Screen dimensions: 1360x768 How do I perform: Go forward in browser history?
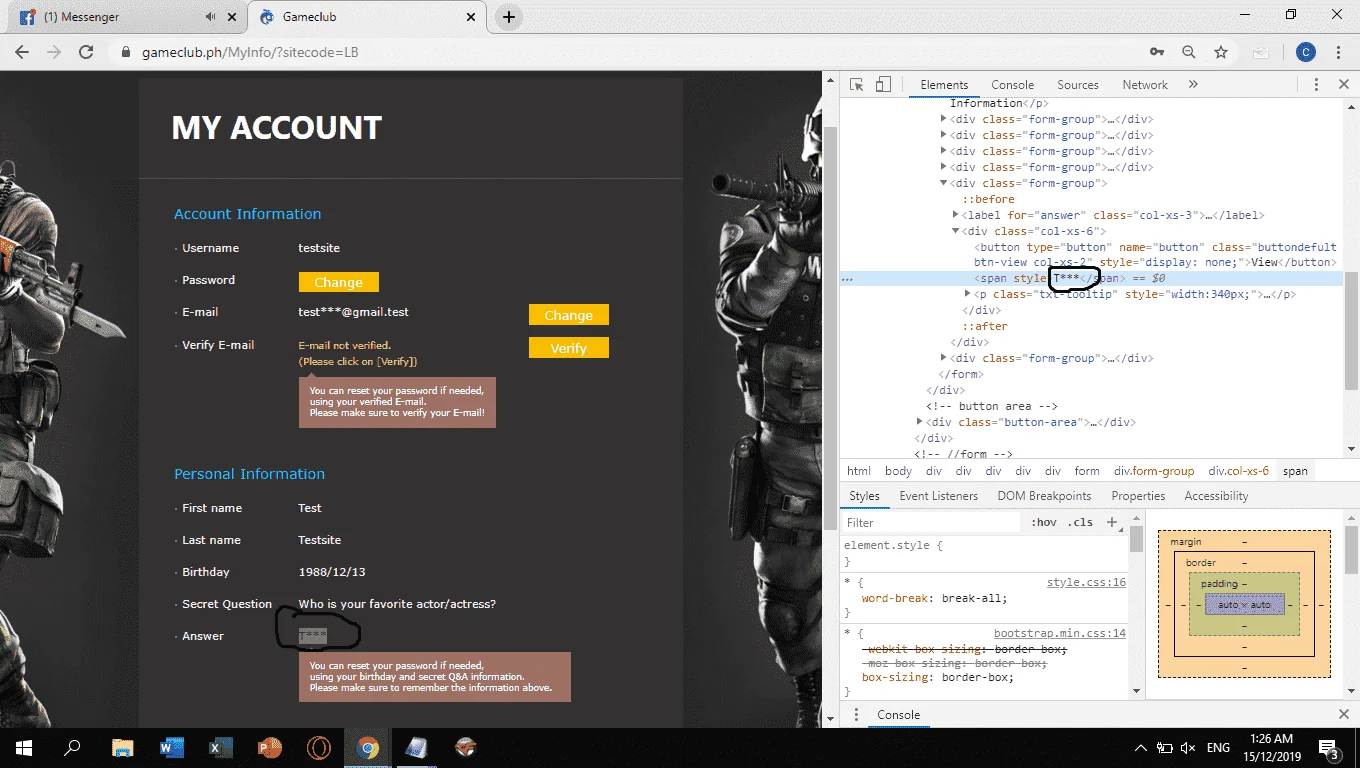(54, 52)
